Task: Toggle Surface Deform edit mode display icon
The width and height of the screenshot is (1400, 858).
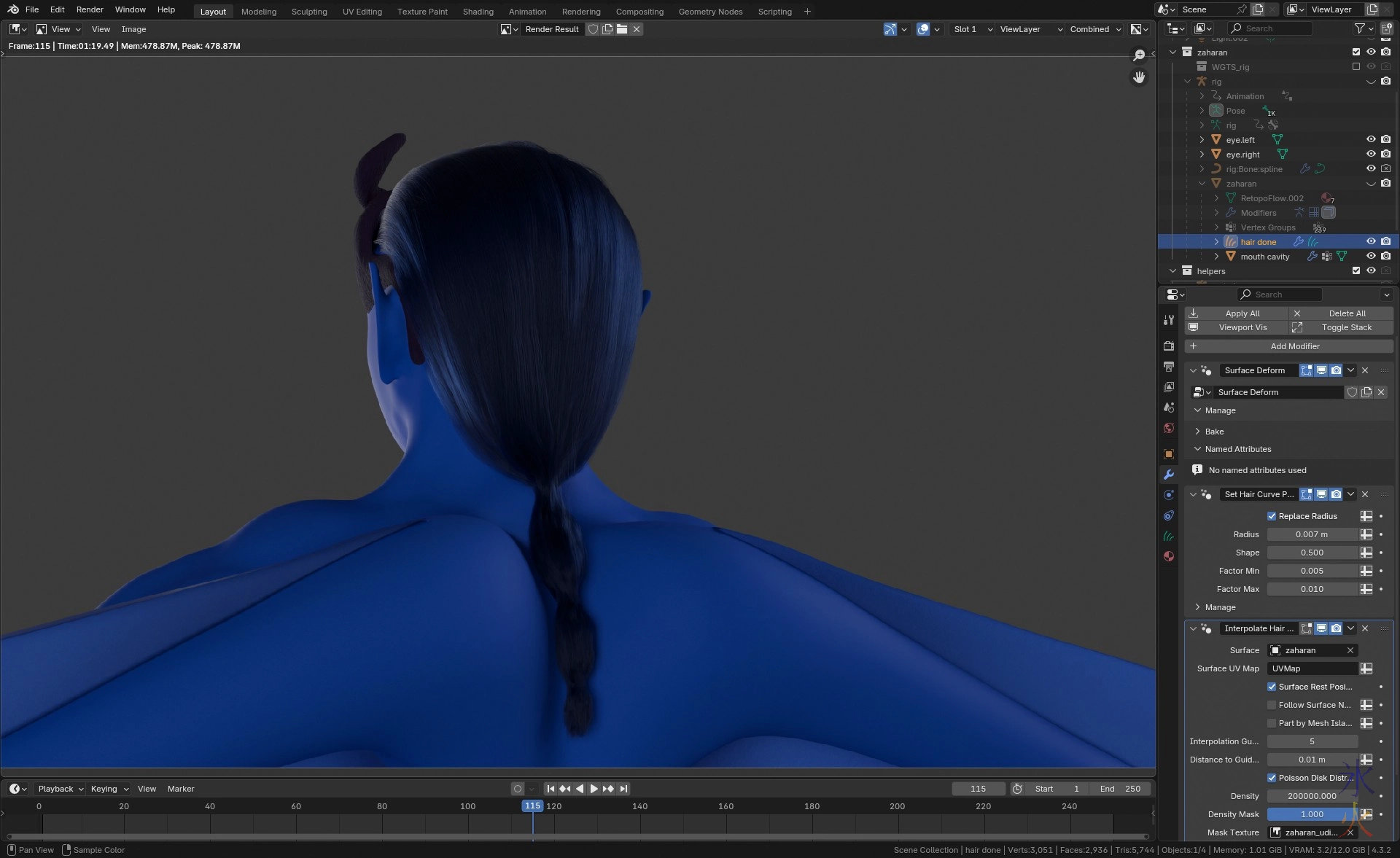Action: pos(1306,370)
